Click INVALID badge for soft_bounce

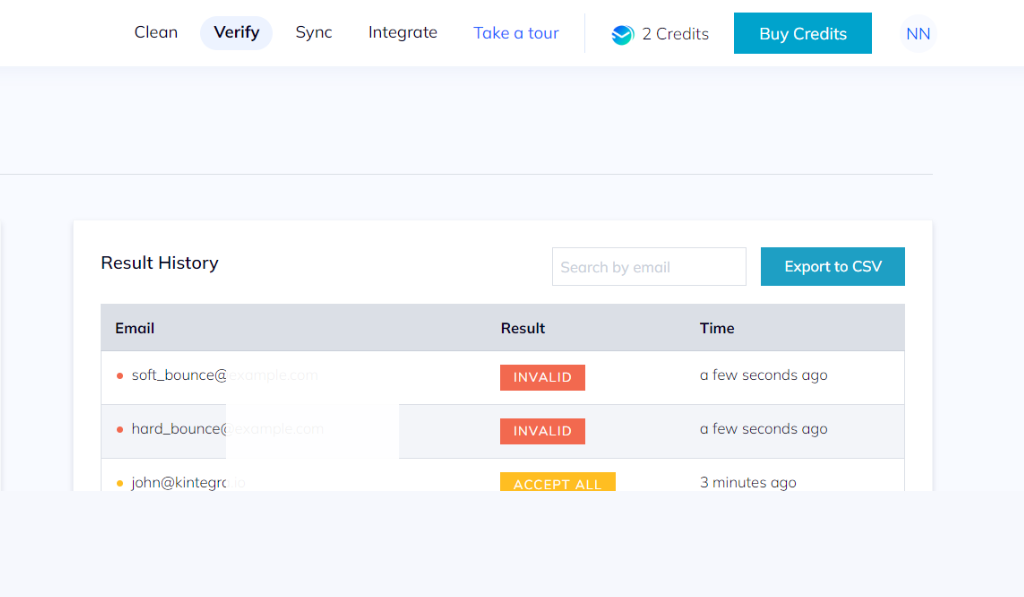tap(543, 378)
